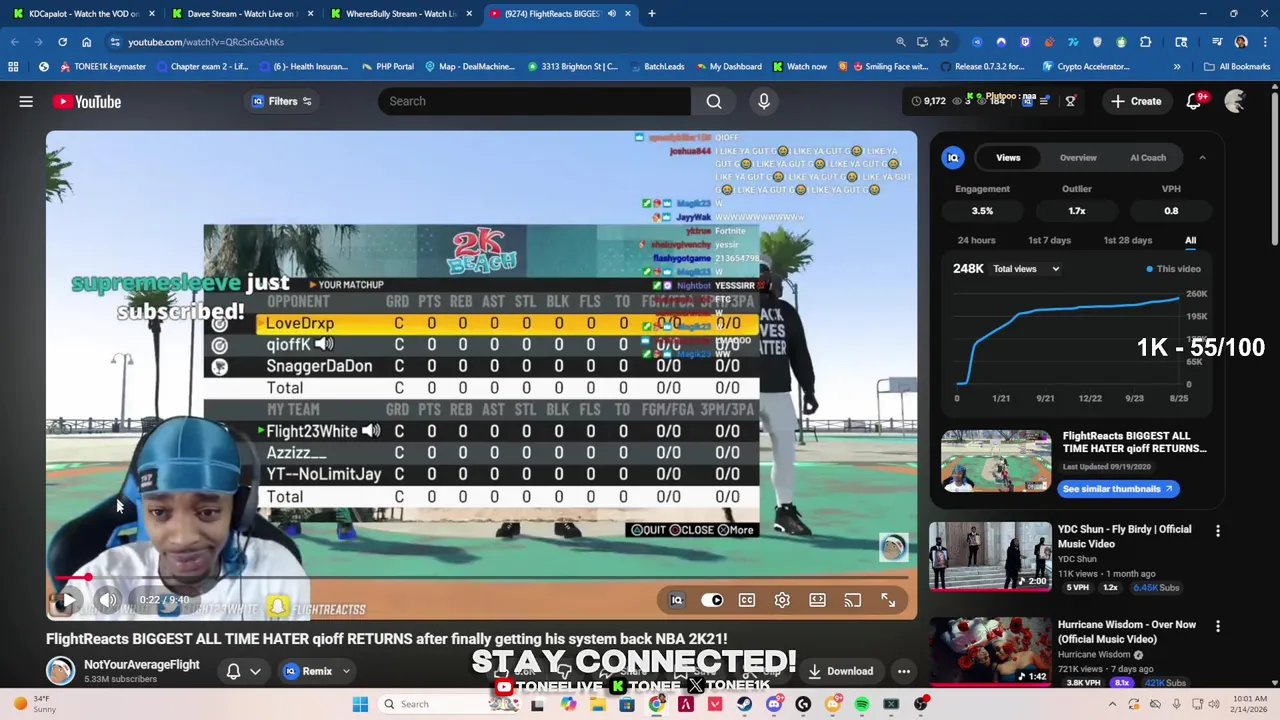Go to the YouTube home logo

(x=87, y=101)
